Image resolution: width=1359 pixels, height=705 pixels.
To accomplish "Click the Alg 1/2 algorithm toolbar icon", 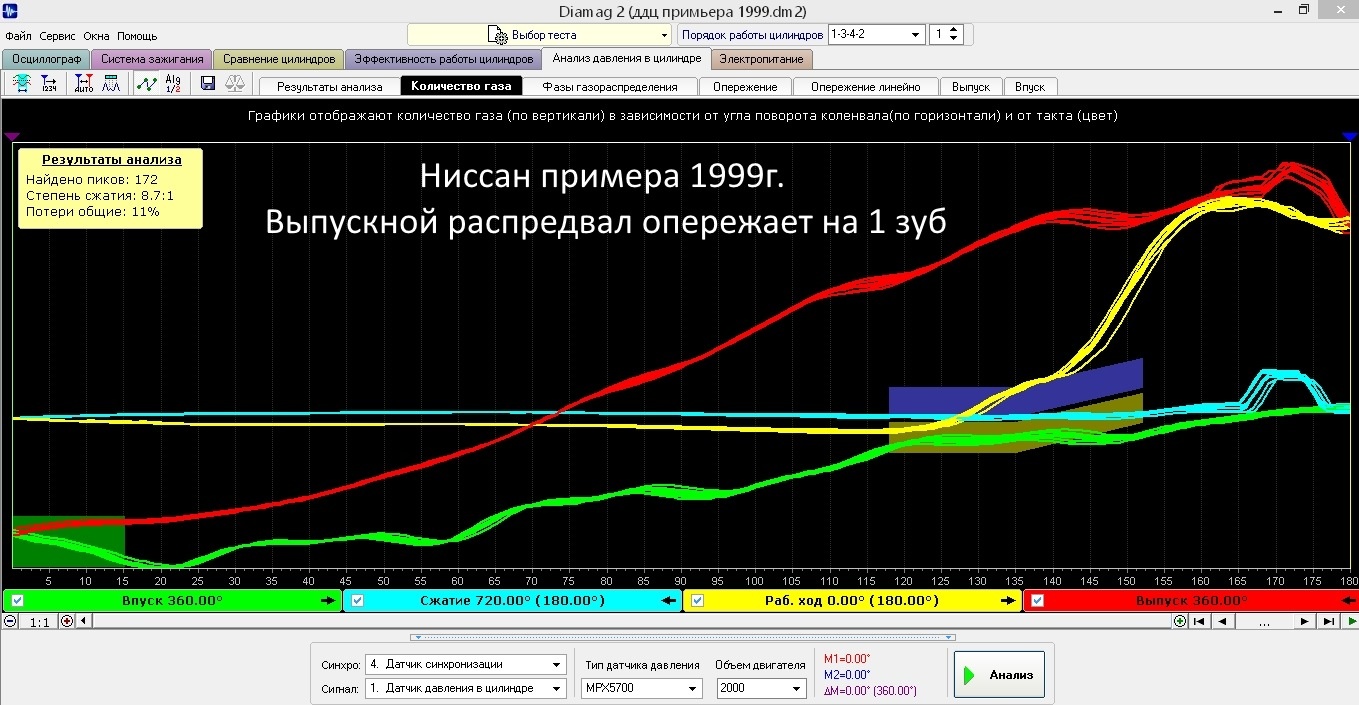I will (x=173, y=84).
